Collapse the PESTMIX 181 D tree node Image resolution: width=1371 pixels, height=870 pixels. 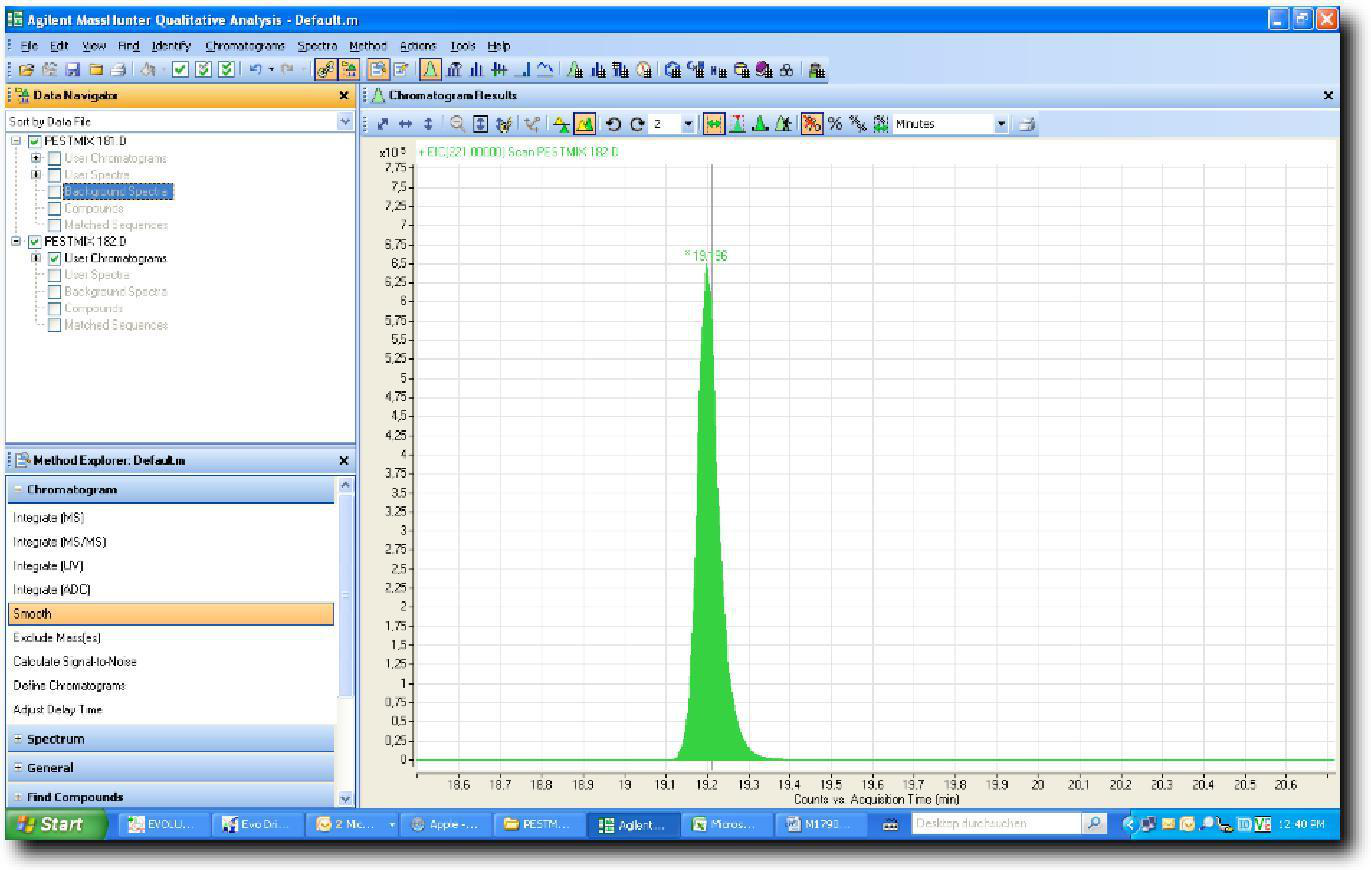pos(16,142)
